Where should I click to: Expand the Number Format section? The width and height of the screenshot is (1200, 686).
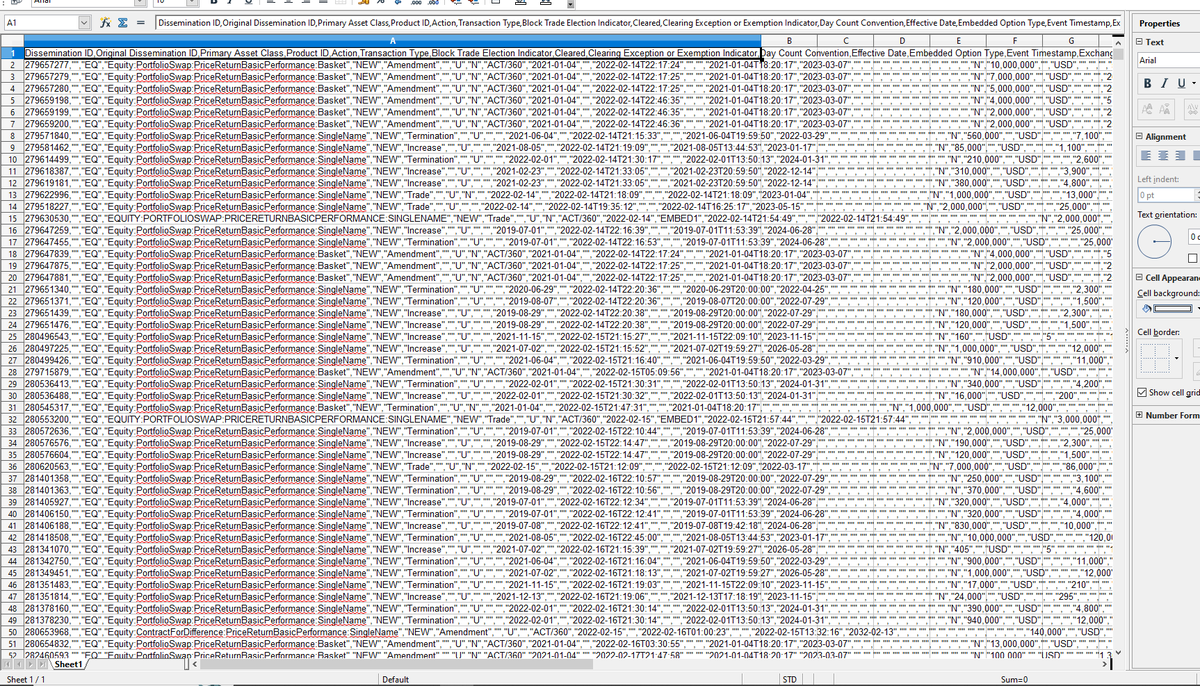1140,415
